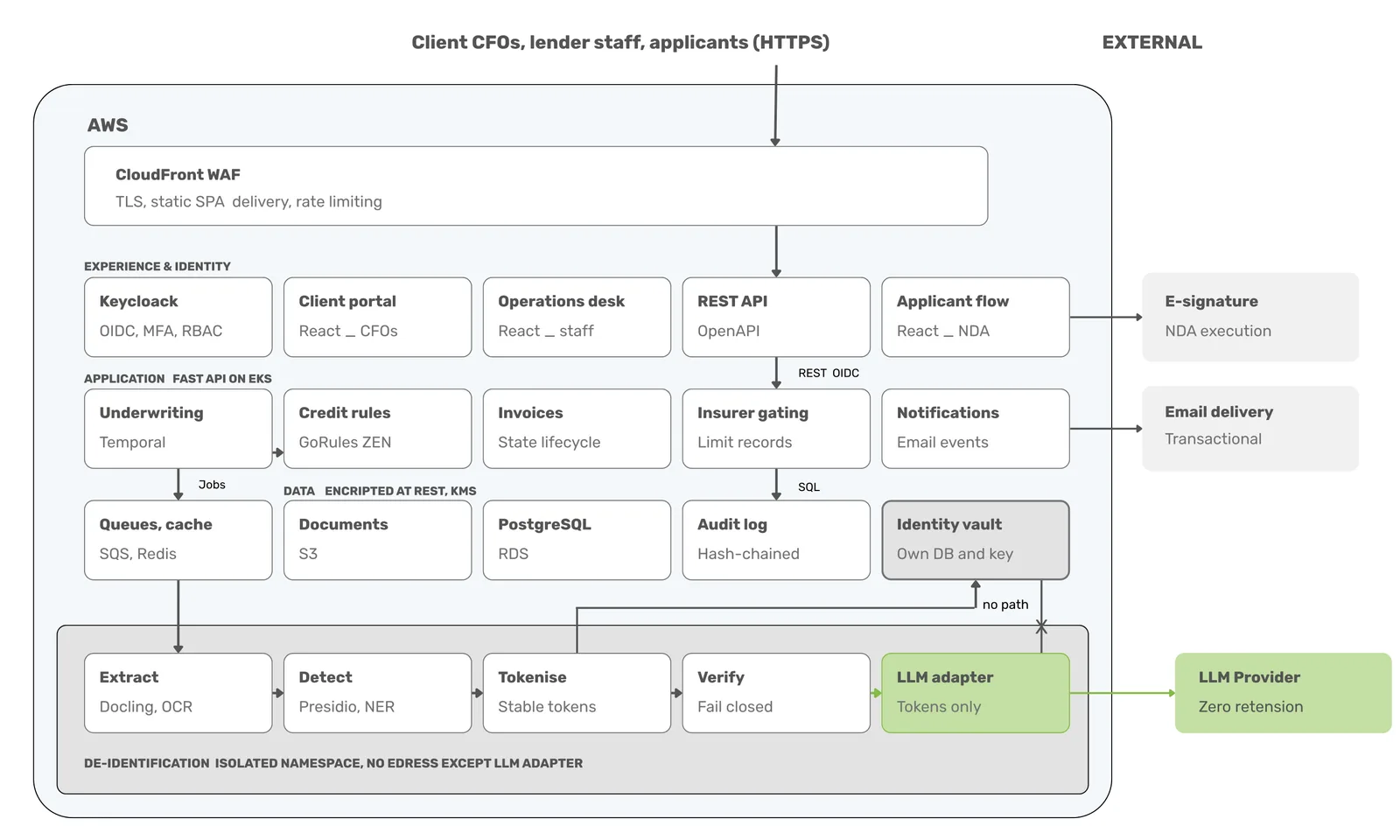Select the E-signature external box
This screenshot has width=1400, height=840.
(x=1250, y=317)
